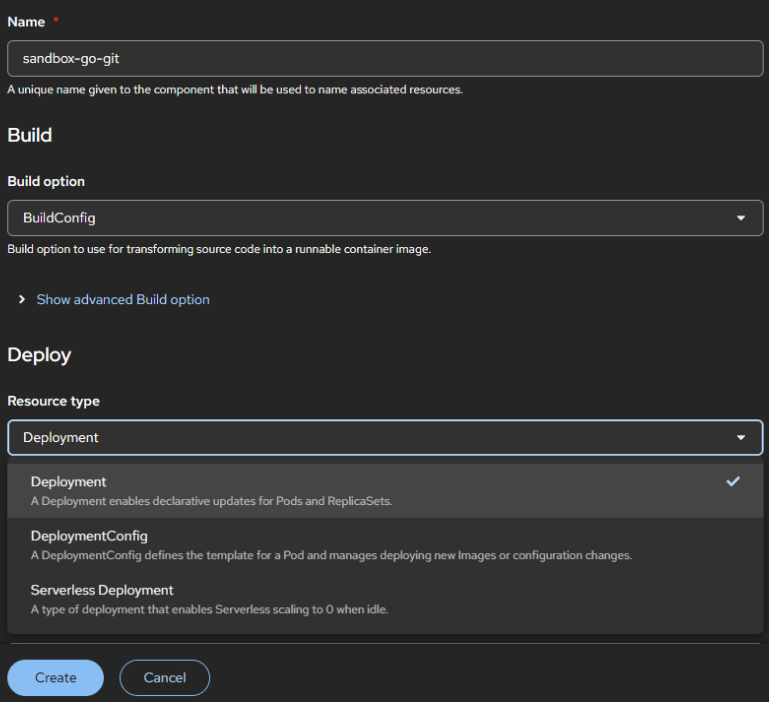This screenshot has height=702, width=769.
Task: Click the Name input field
Action: pyautogui.click(x=385, y=59)
